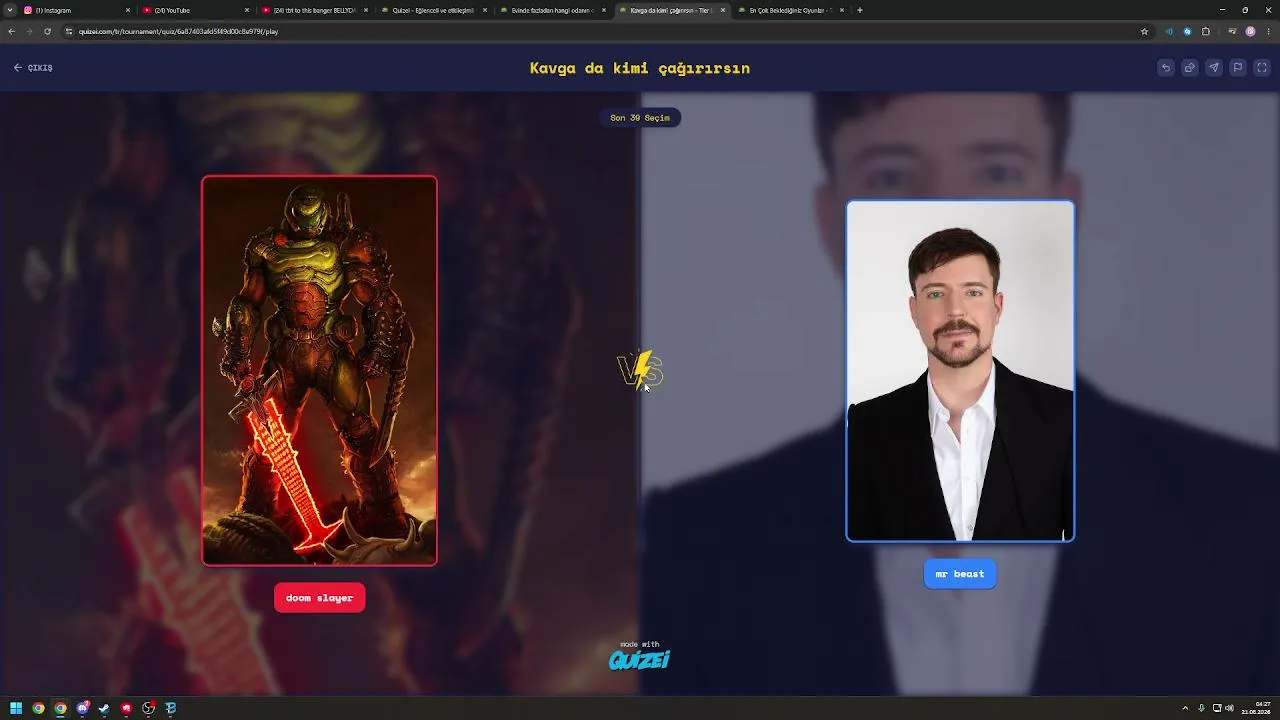Image resolution: width=1280 pixels, height=720 pixels.
Task: Reload the page
Action: pyautogui.click(x=47, y=31)
